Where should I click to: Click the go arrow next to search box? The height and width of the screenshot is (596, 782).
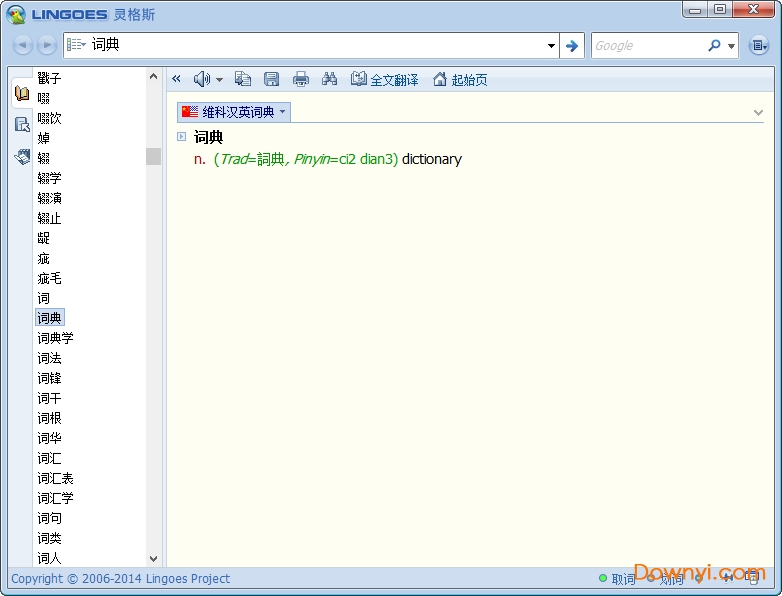tap(571, 45)
